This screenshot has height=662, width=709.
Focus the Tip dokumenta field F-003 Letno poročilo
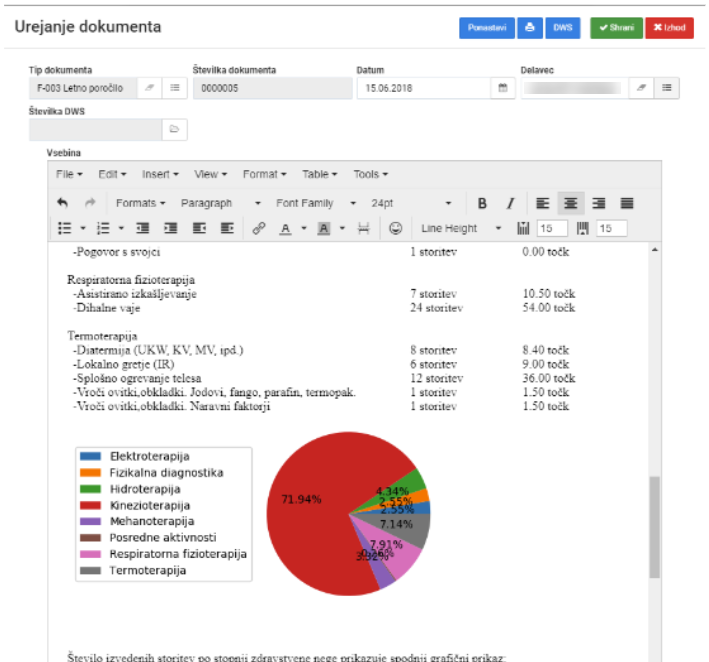[x=83, y=88]
